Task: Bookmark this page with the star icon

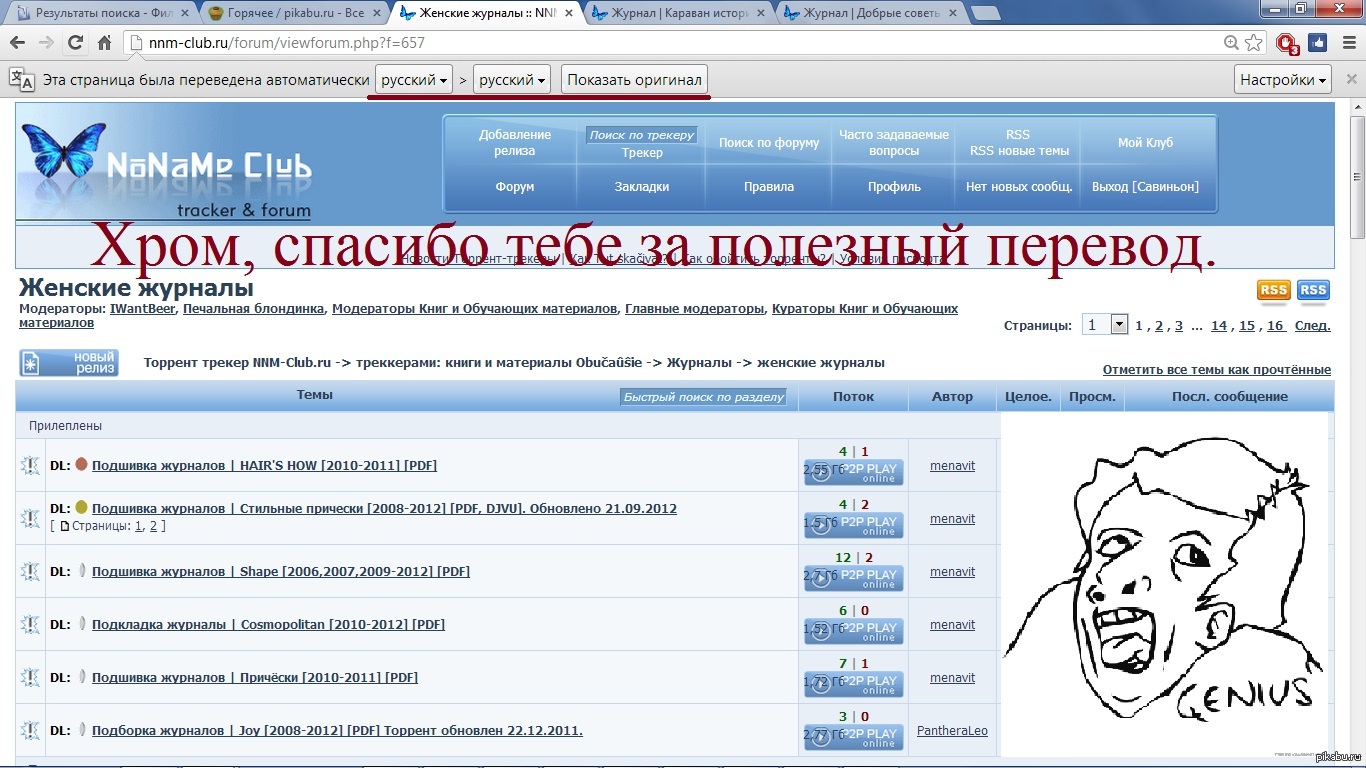Action: 1254,43
